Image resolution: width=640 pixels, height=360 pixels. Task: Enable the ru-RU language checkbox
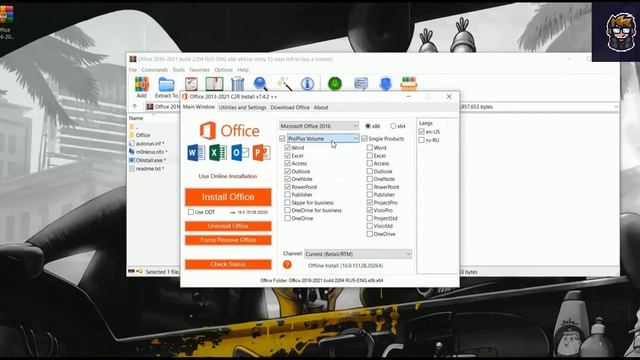[421, 140]
